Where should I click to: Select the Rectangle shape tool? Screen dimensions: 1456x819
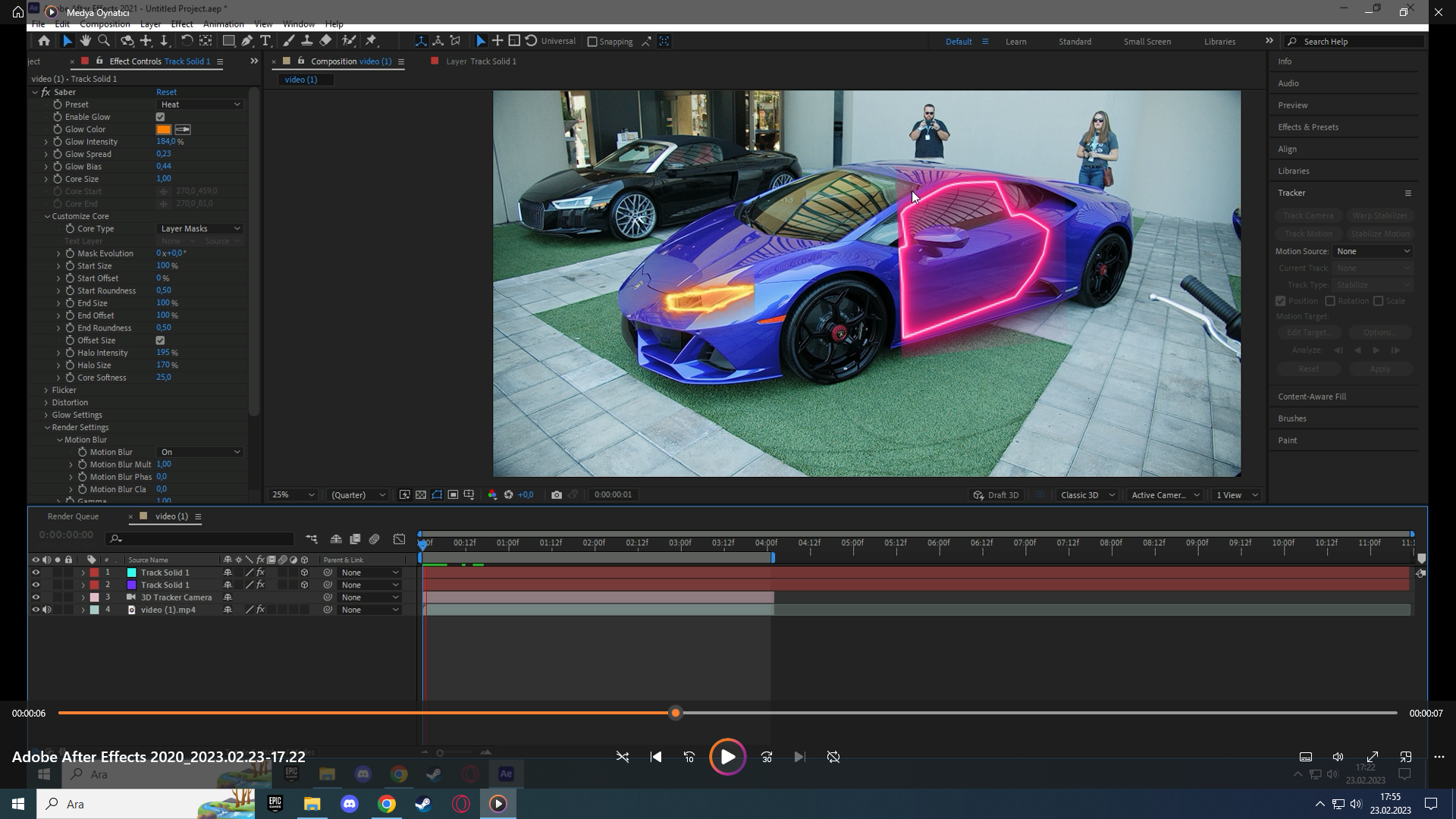pyautogui.click(x=228, y=41)
